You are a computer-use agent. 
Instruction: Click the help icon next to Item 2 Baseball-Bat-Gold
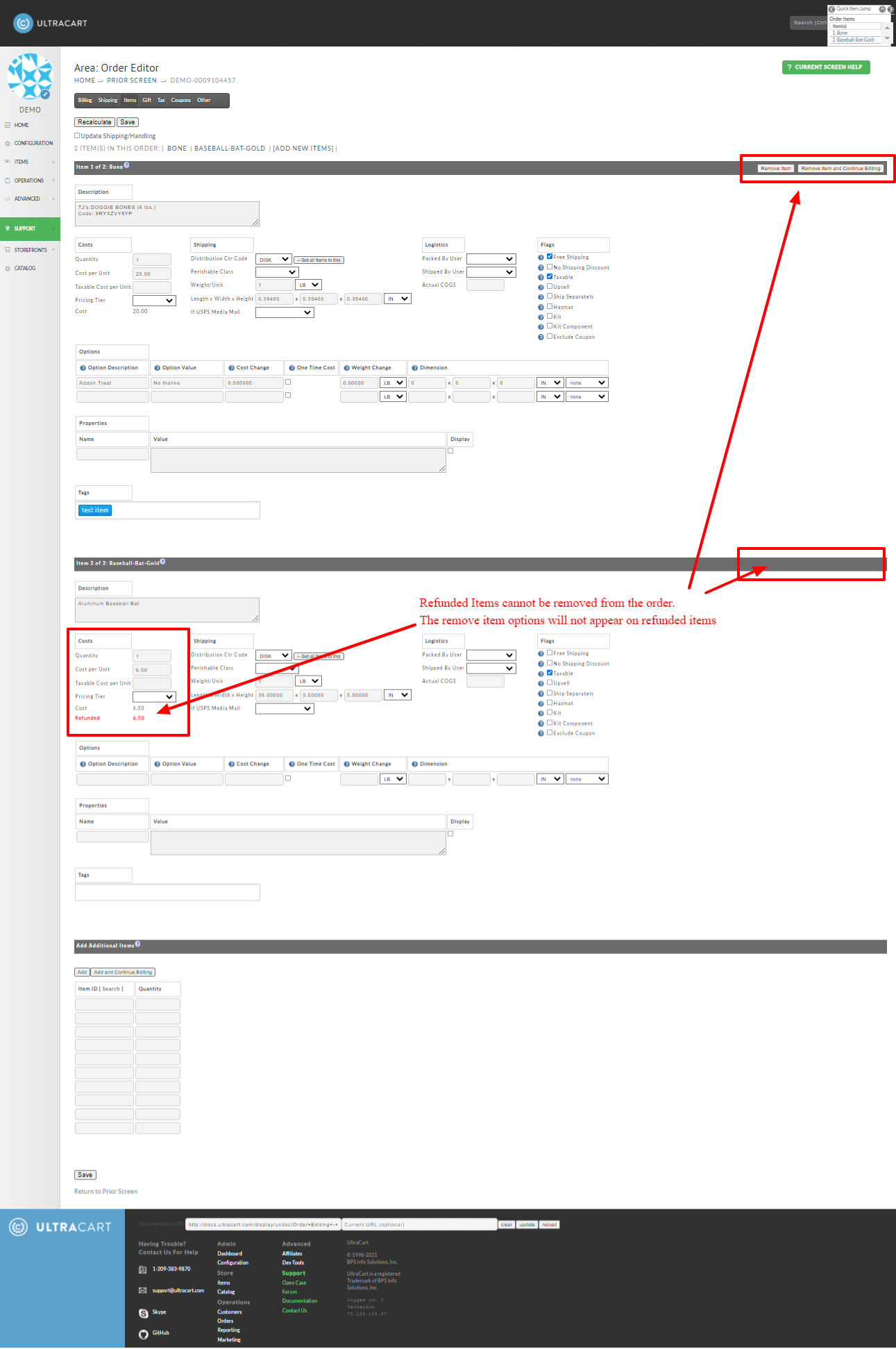click(162, 562)
